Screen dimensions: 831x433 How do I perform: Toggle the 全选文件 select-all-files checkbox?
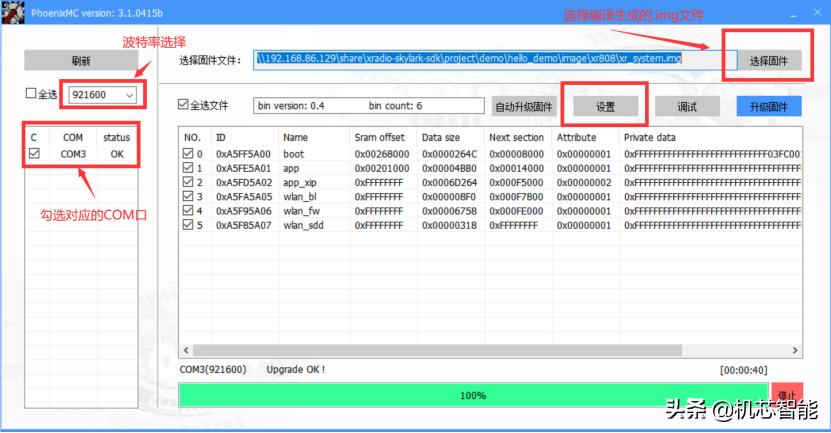click(x=183, y=104)
